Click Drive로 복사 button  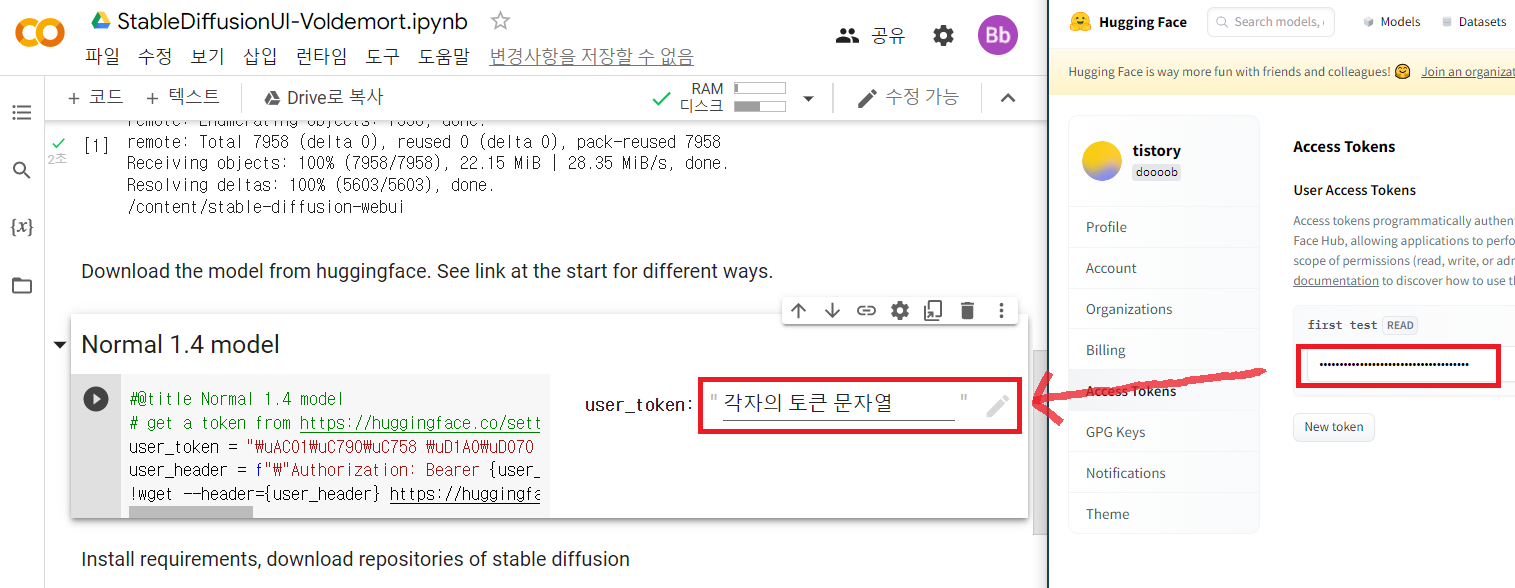coord(323,97)
